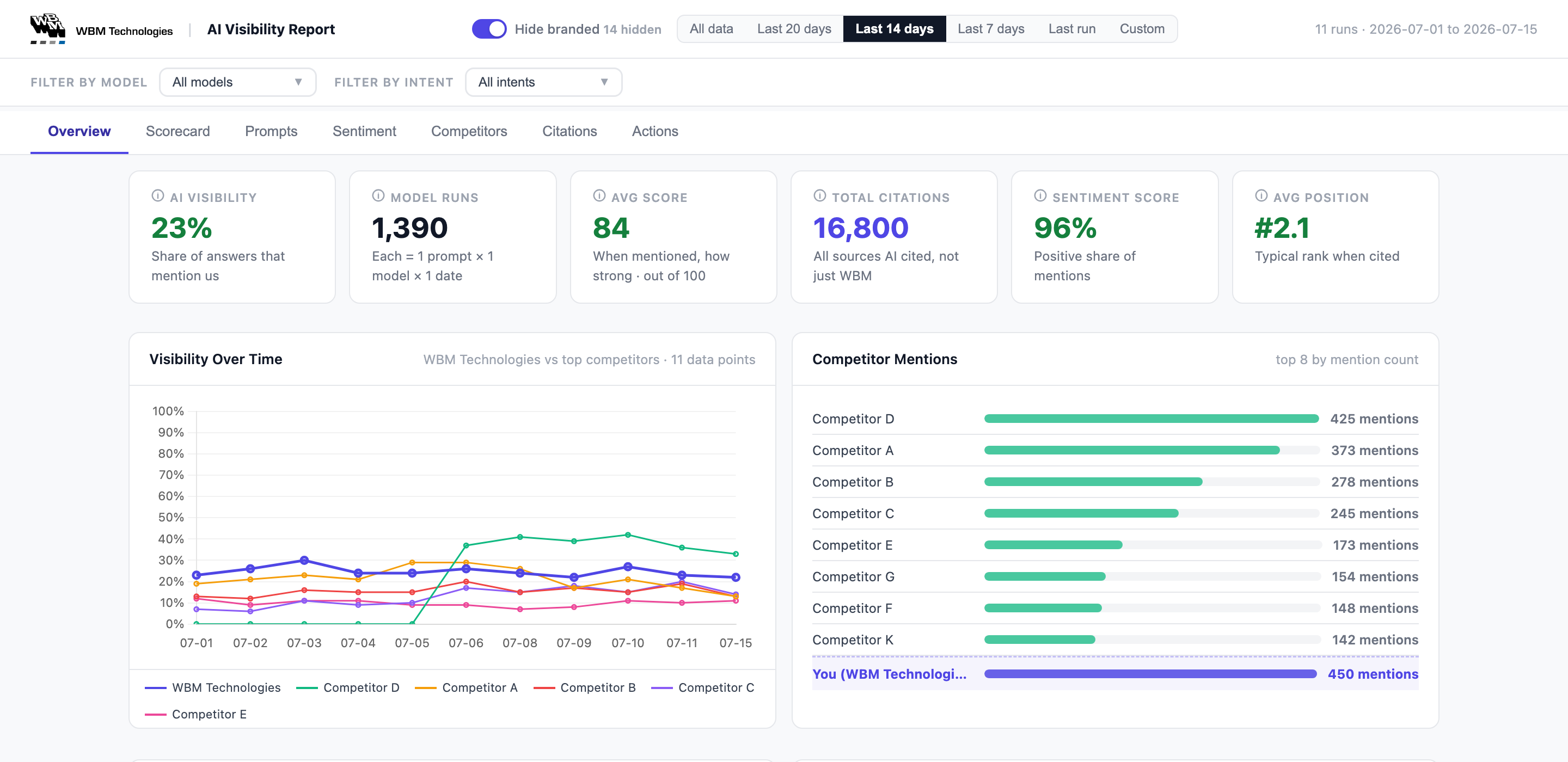Click the Competitor D peak point at 07-10
Image resolution: width=1568 pixels, height=762 pixels.
(628, 535)
